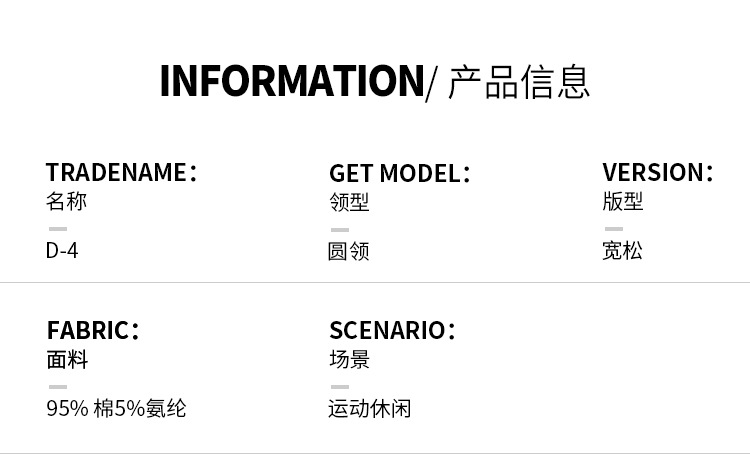Click the gray dash above D-4
The width and height of the screenshot is (750, 458).
58,229
